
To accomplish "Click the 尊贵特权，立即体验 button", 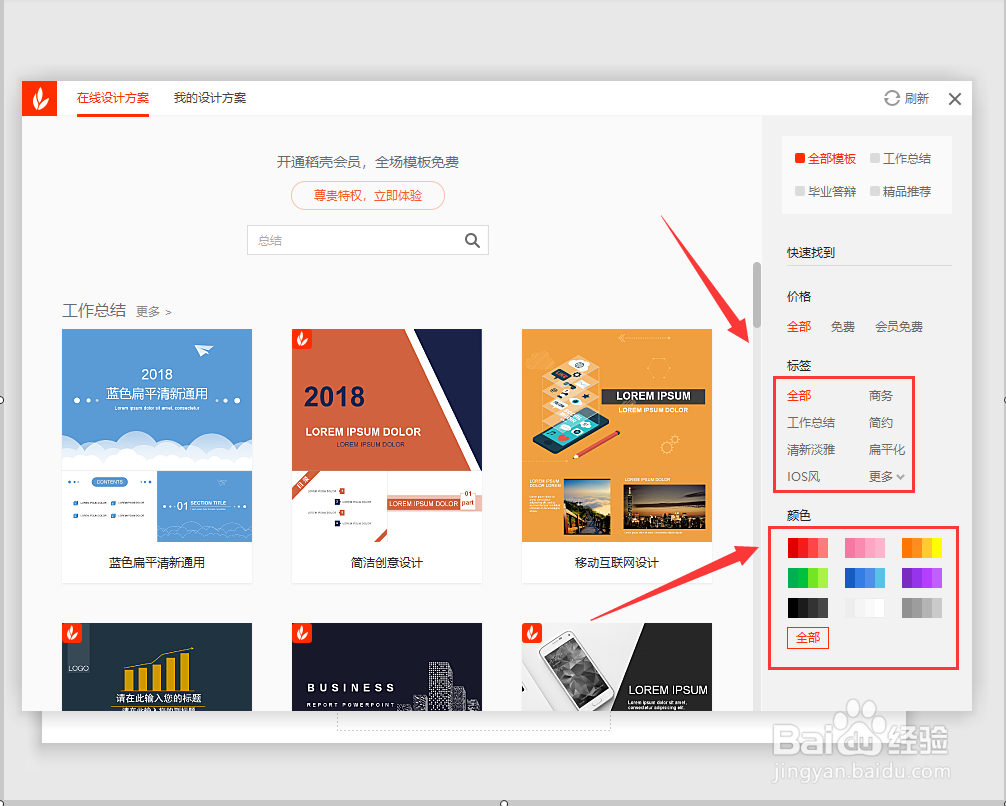I will click(367, 195).
